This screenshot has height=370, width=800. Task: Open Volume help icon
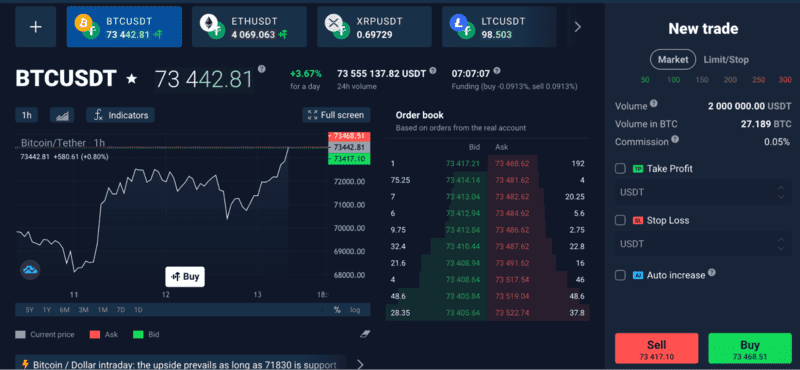pos(654,104)
